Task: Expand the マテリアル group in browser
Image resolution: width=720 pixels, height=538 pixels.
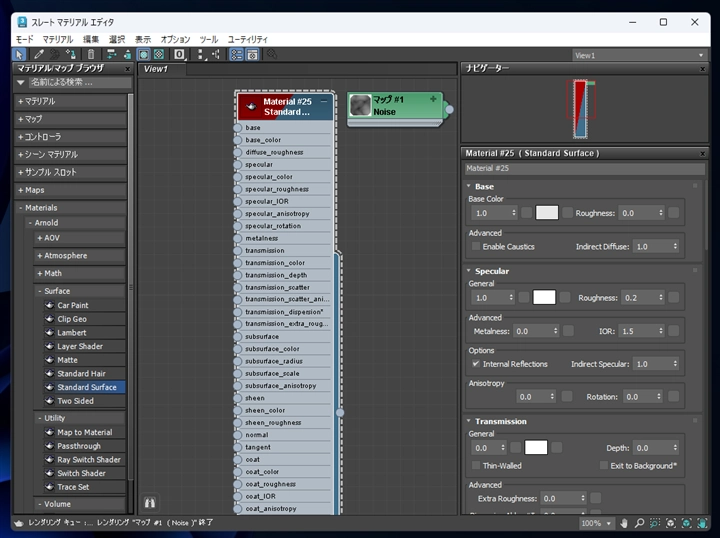Action: pyautogui.click(x=70, y=101)
